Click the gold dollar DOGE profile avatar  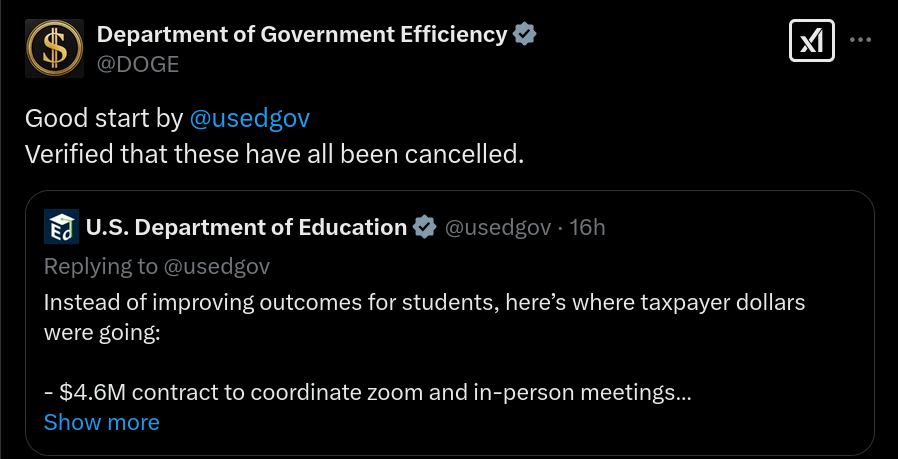tap(54, 48)
